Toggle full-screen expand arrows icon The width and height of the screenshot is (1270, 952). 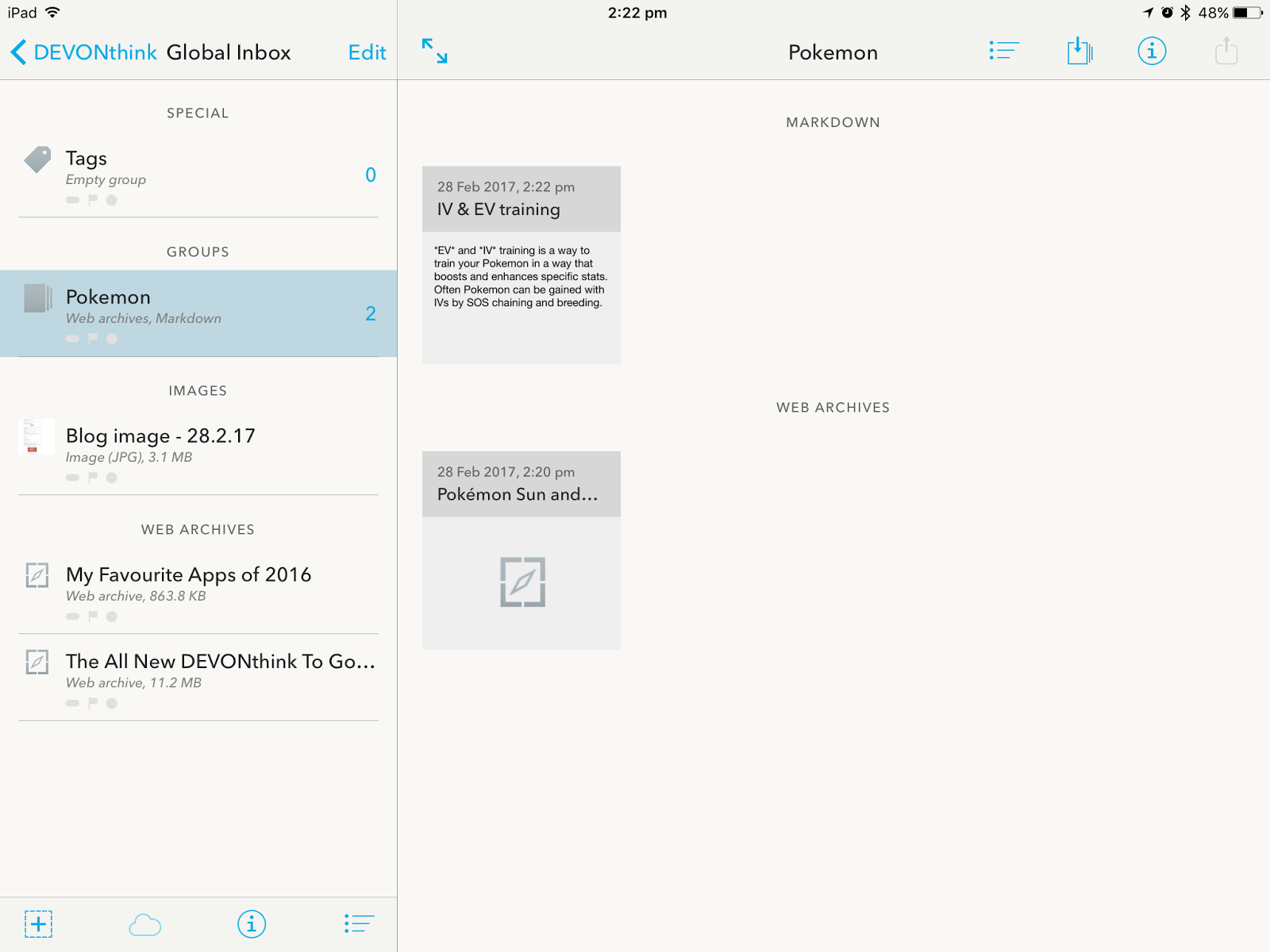pyautogui.click(x=434, y=51)
